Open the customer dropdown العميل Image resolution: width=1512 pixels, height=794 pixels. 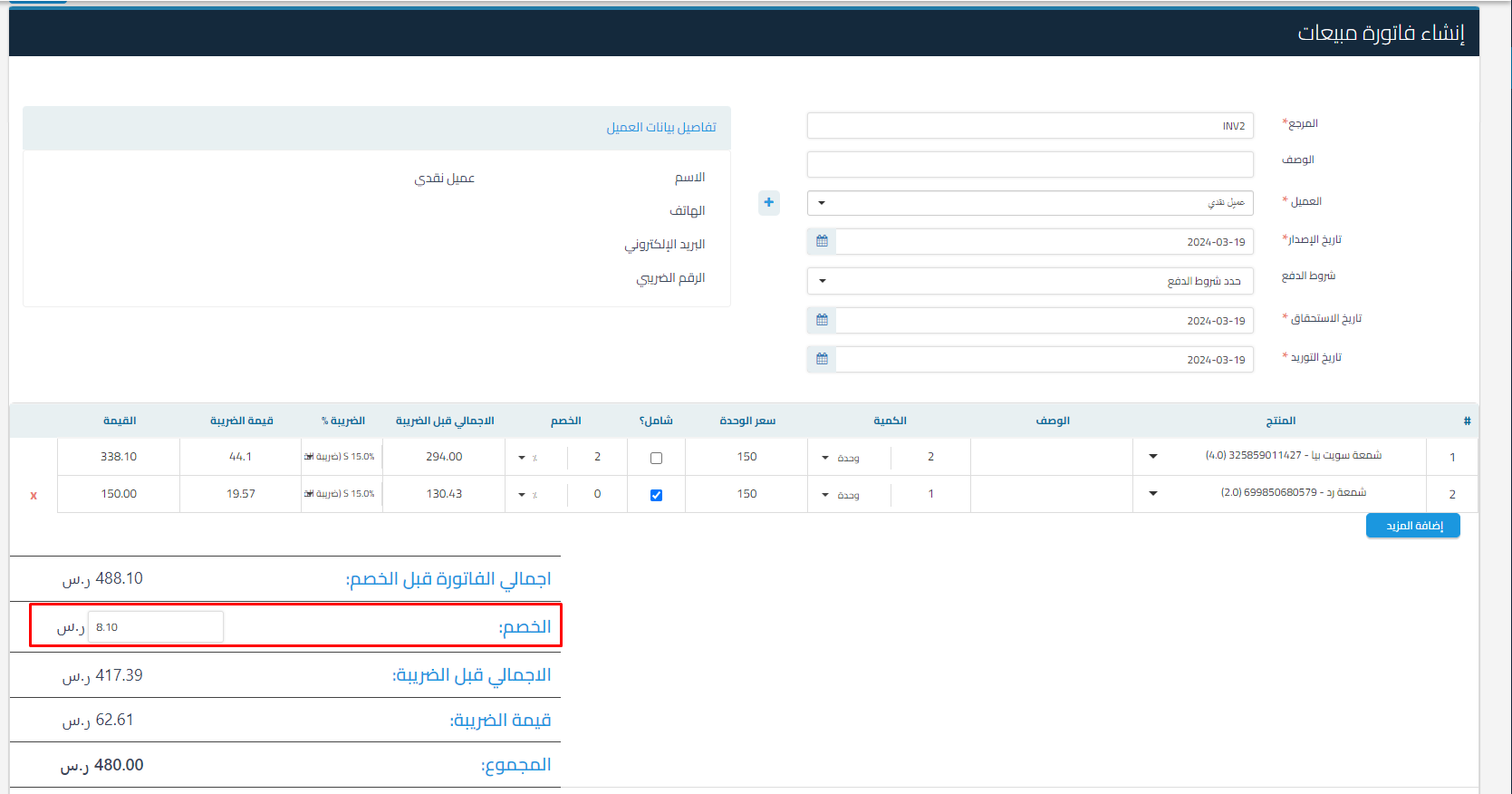click(1030, 202)
